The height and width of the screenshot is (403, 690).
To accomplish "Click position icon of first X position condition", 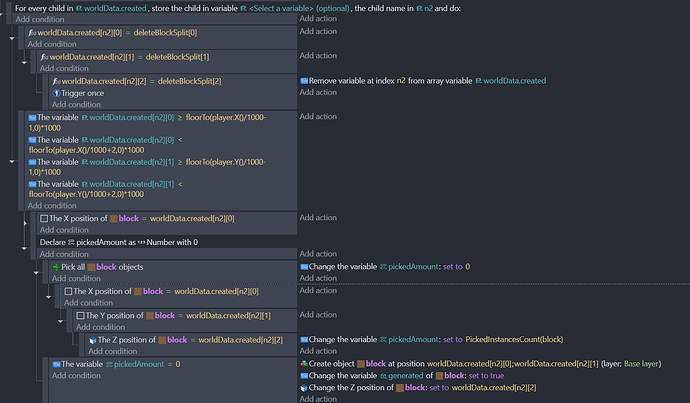I will [44, 218].
